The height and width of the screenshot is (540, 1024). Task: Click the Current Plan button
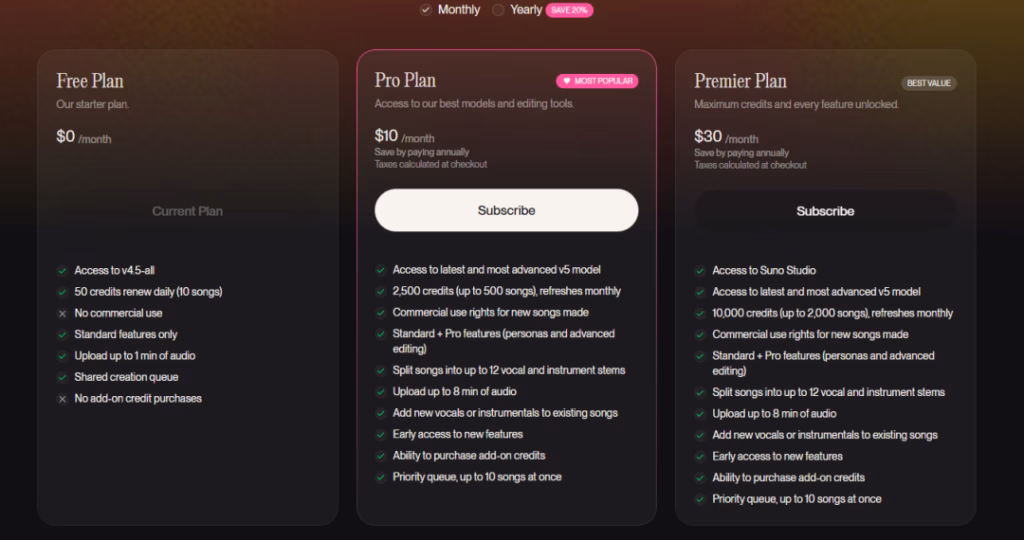coord(187,211)
